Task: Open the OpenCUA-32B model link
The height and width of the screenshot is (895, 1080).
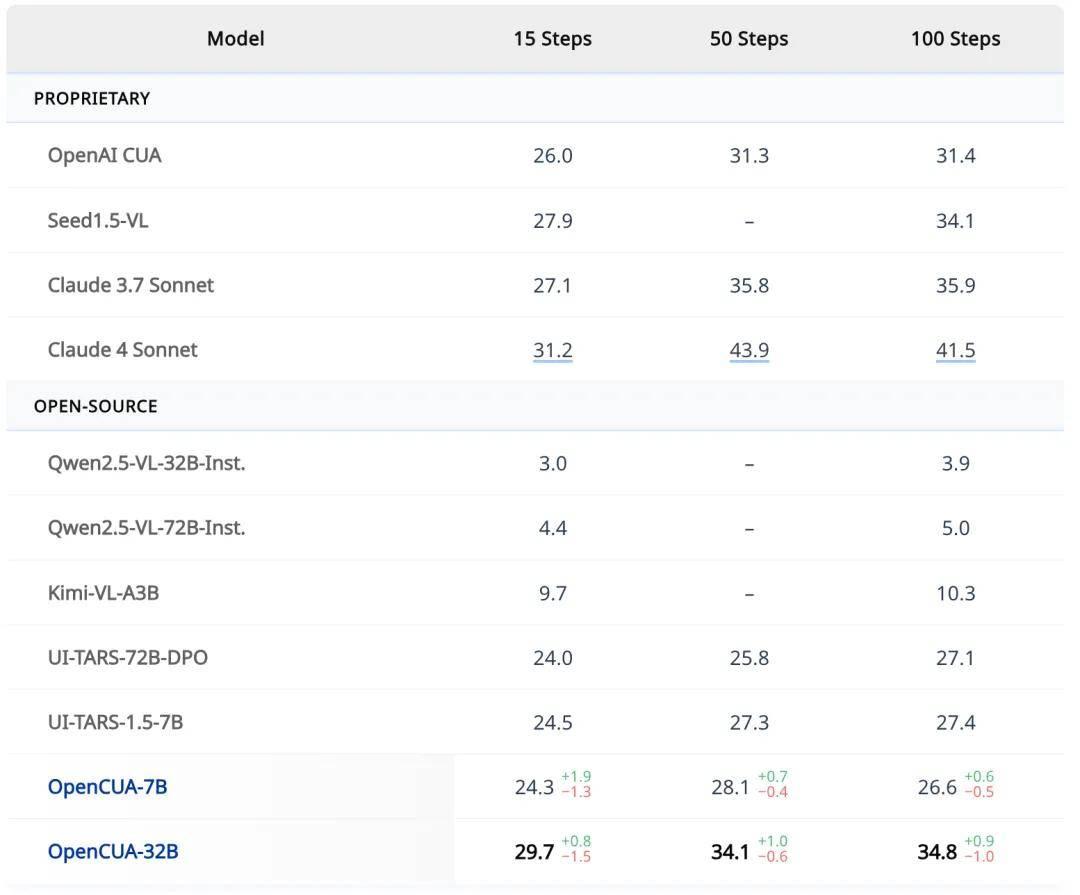Action: click(113, 852)
